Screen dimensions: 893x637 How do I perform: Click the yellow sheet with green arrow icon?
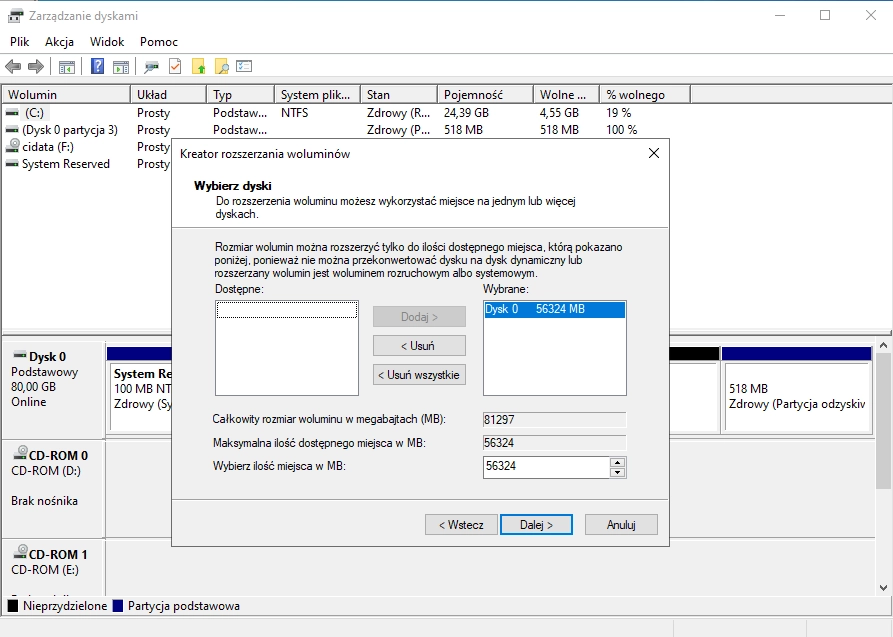coord(199,67)
